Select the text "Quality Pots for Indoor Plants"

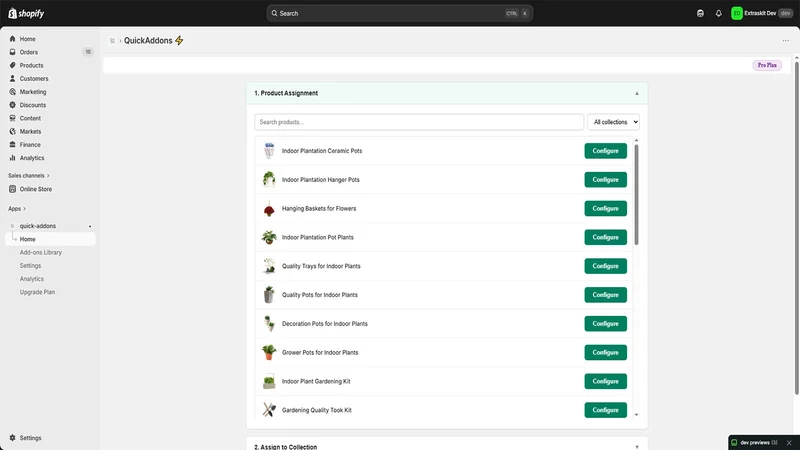(x=320, y=295)
